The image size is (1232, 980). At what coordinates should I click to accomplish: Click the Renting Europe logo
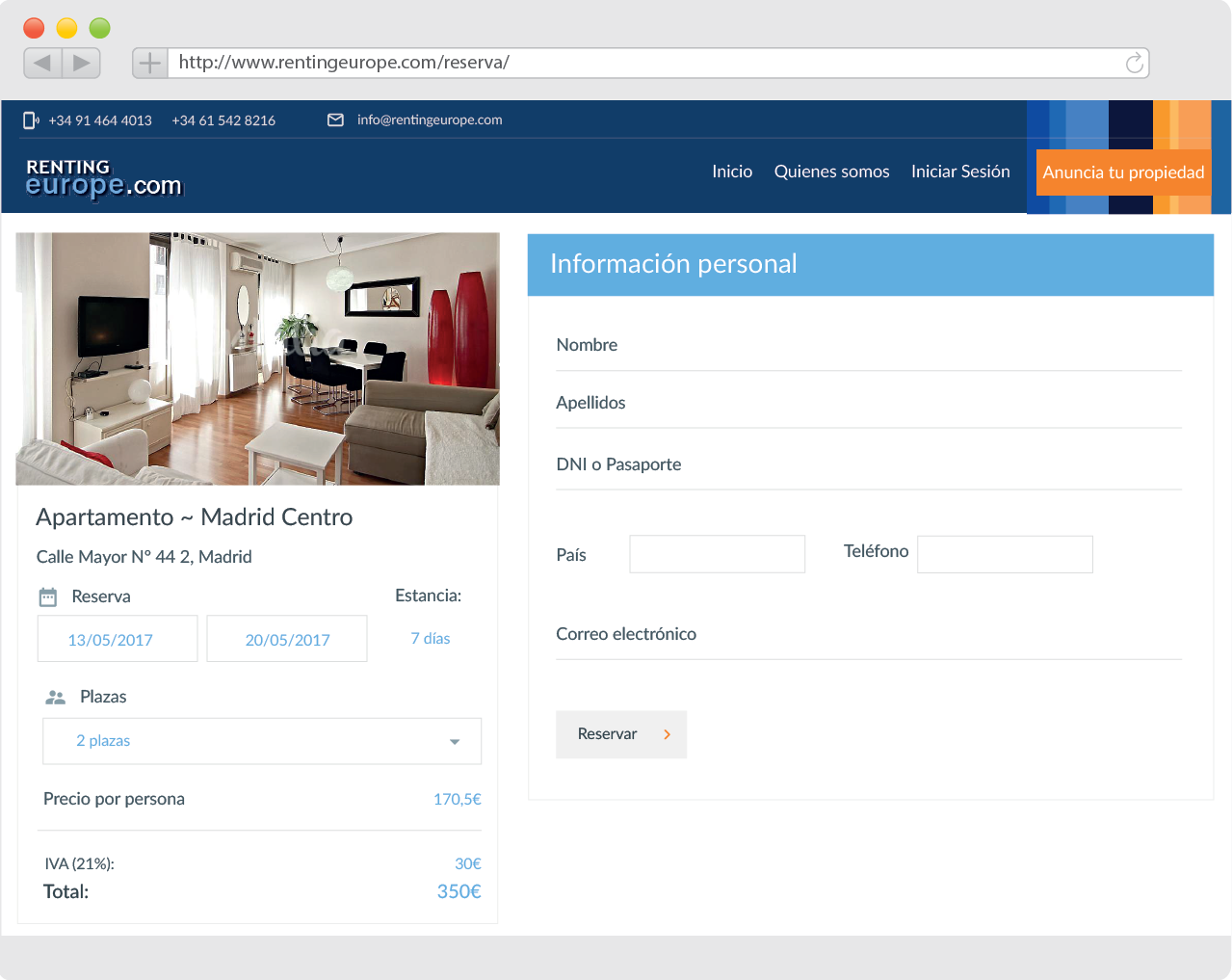coord(104,179)
